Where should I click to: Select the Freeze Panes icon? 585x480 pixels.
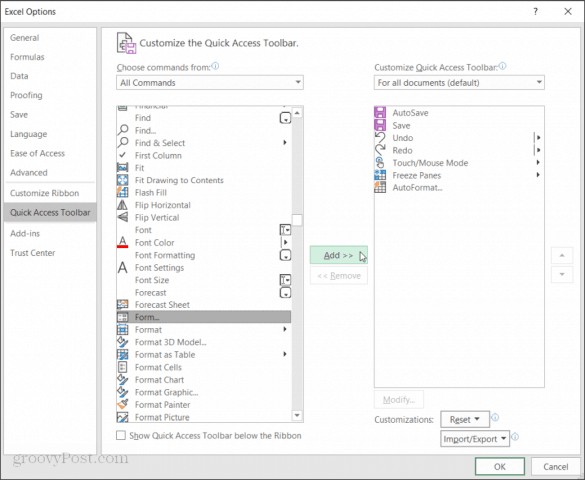coord(380,175)
